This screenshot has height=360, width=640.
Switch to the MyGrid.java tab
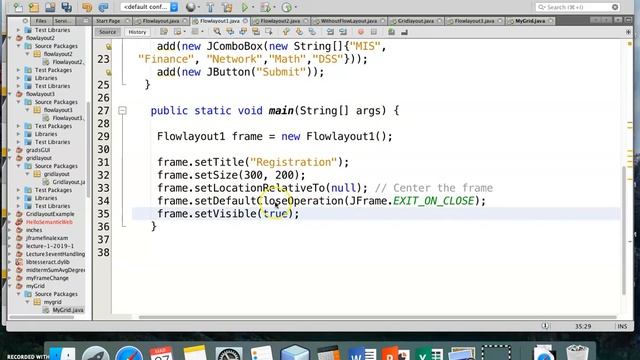tap(529, 21)
